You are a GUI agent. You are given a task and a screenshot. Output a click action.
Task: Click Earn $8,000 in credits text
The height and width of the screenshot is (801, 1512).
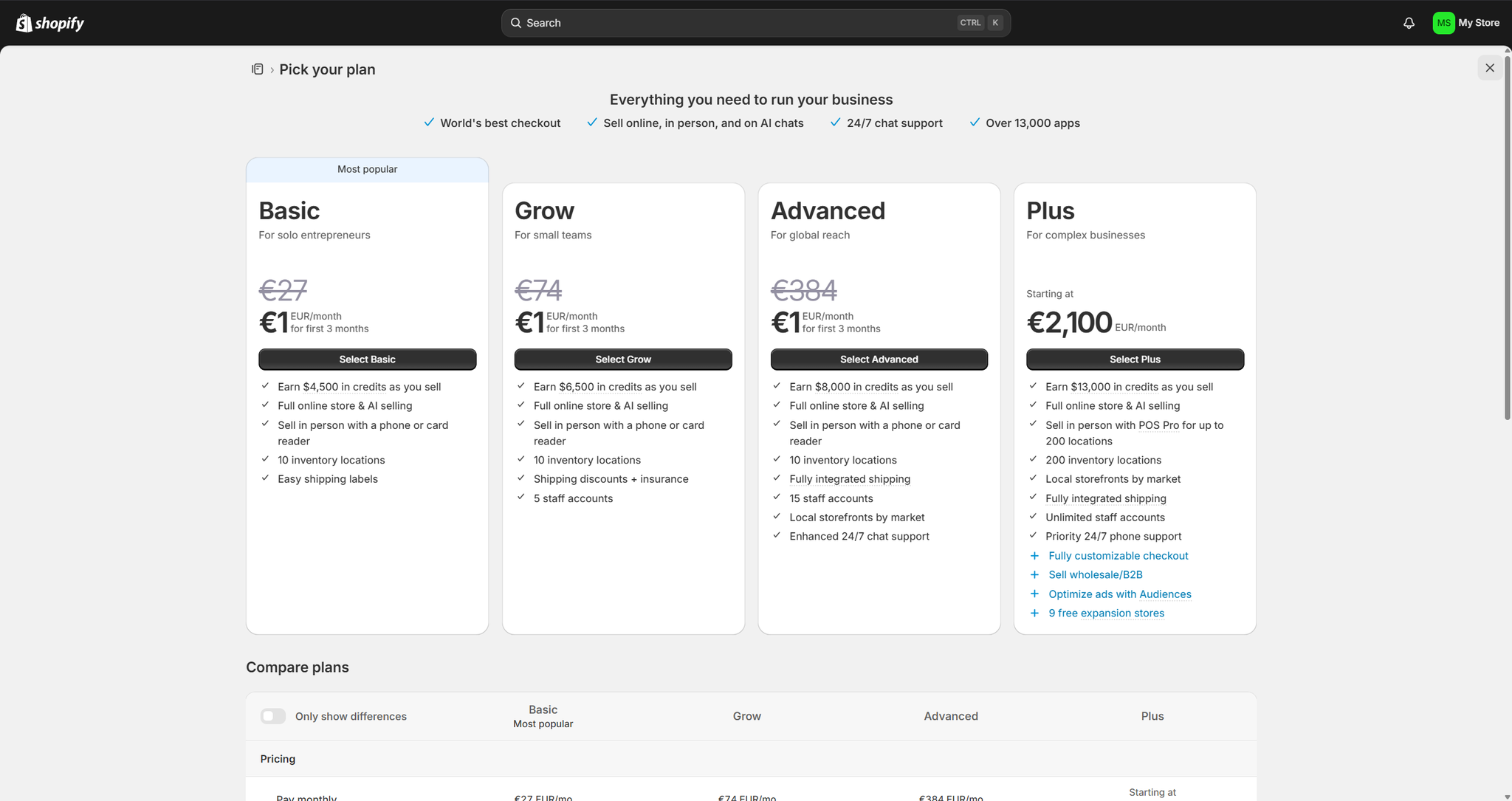871,387
